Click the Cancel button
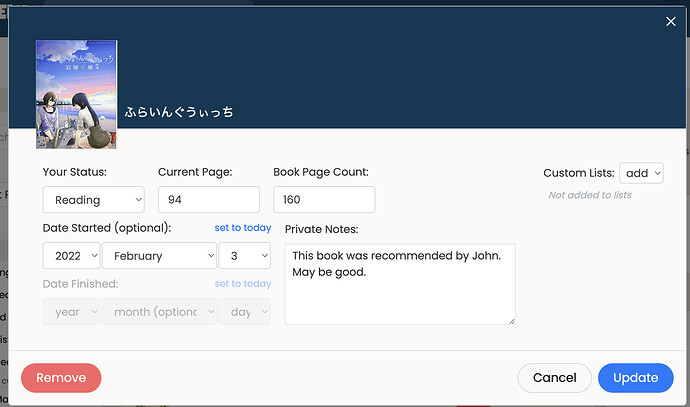The height and width of the screenshot is (407, 690). pyautogui.click(x=554, y=378)
